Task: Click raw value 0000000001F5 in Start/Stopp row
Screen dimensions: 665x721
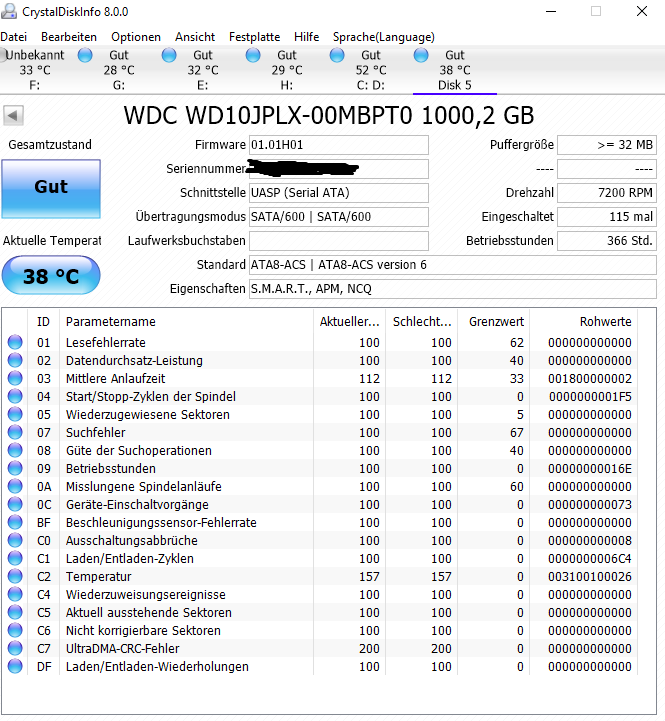Action: point(590,396)
